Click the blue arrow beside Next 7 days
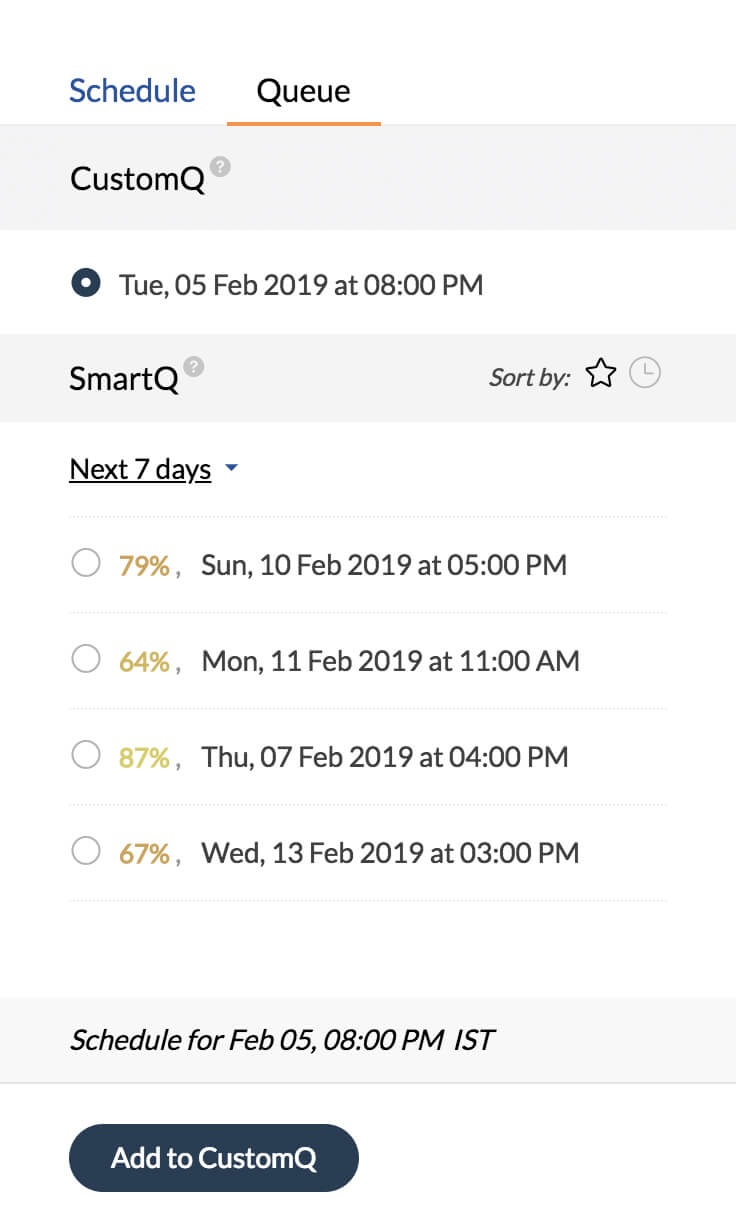Viewport: 736px width, 1232px height. tap(231, 468)
